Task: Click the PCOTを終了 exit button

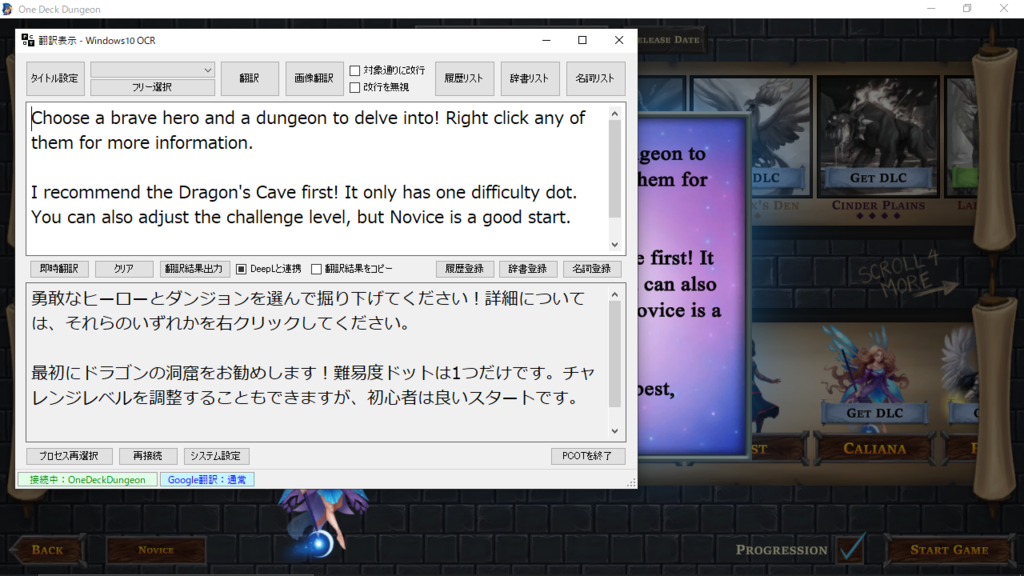Action: point(588,456)
